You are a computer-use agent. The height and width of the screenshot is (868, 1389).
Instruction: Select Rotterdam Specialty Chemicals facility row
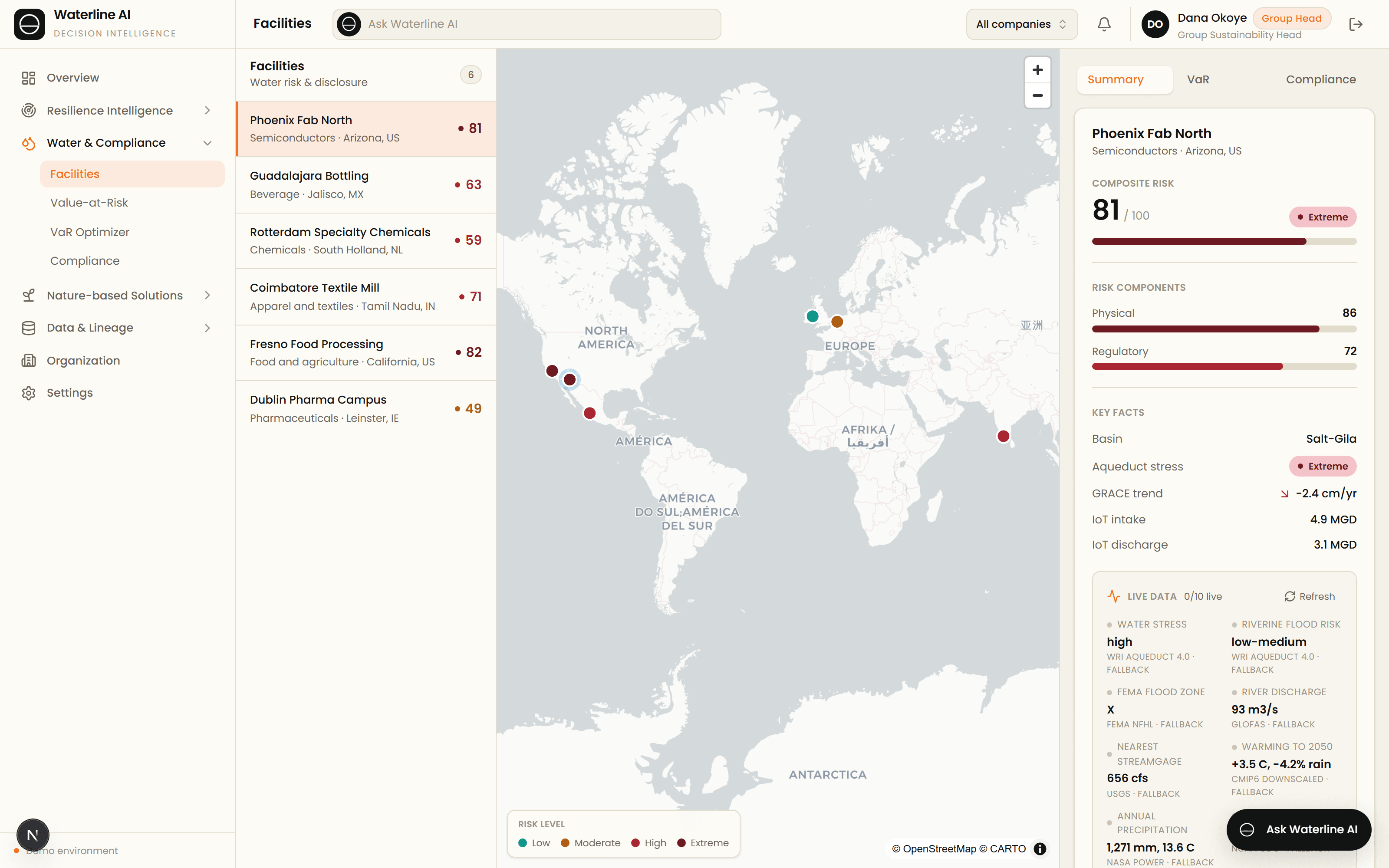click(366, 240)
